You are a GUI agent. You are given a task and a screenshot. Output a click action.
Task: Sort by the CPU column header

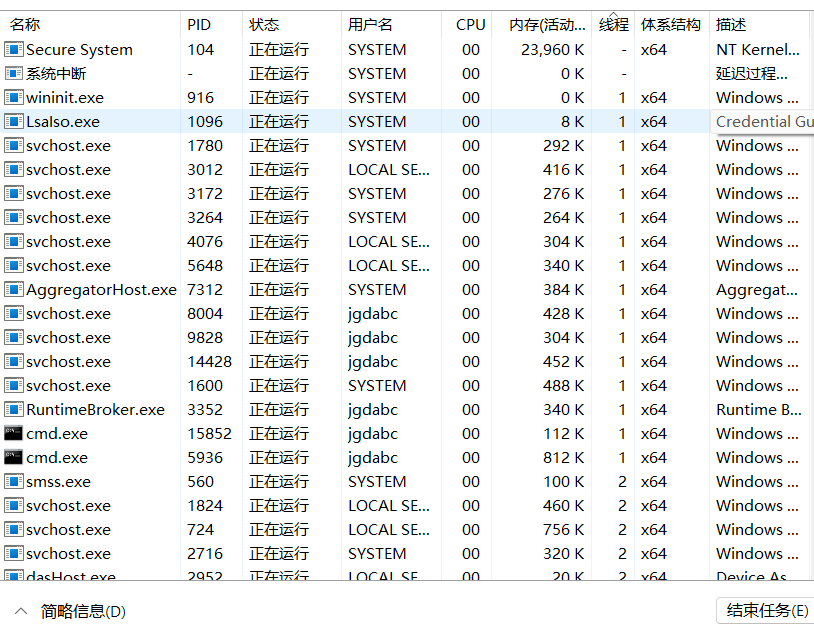click(466, 24)
